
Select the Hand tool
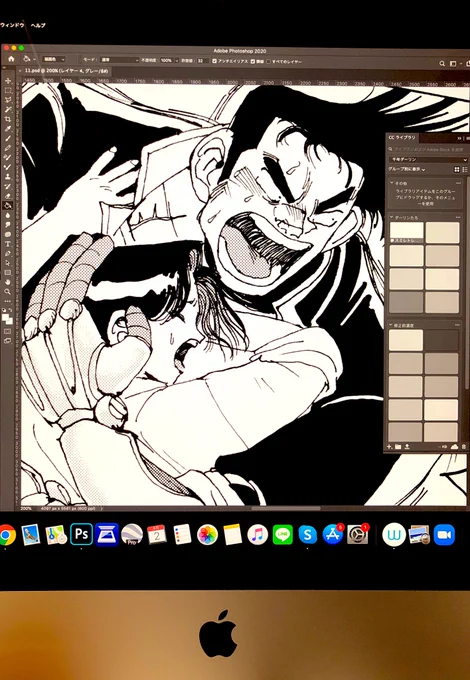click(x=8, y=282)
